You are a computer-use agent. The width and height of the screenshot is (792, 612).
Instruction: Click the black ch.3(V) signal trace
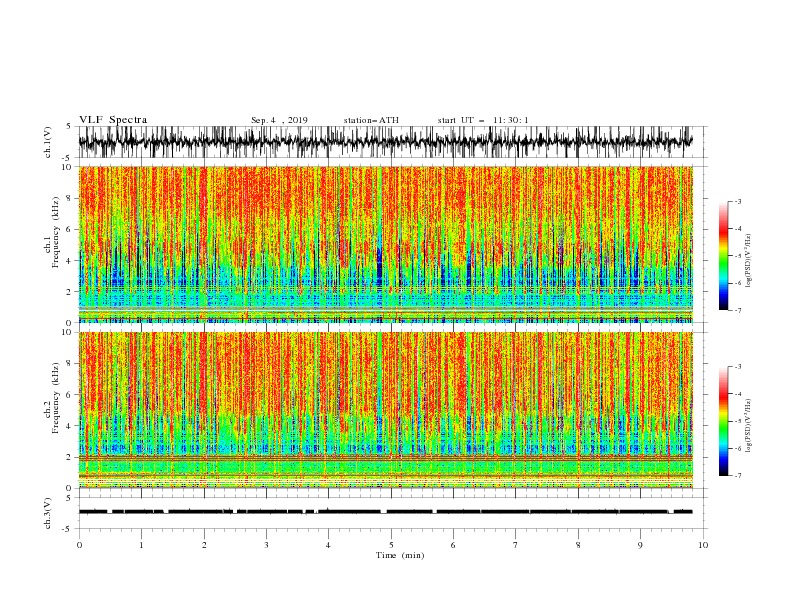[385, 512]
